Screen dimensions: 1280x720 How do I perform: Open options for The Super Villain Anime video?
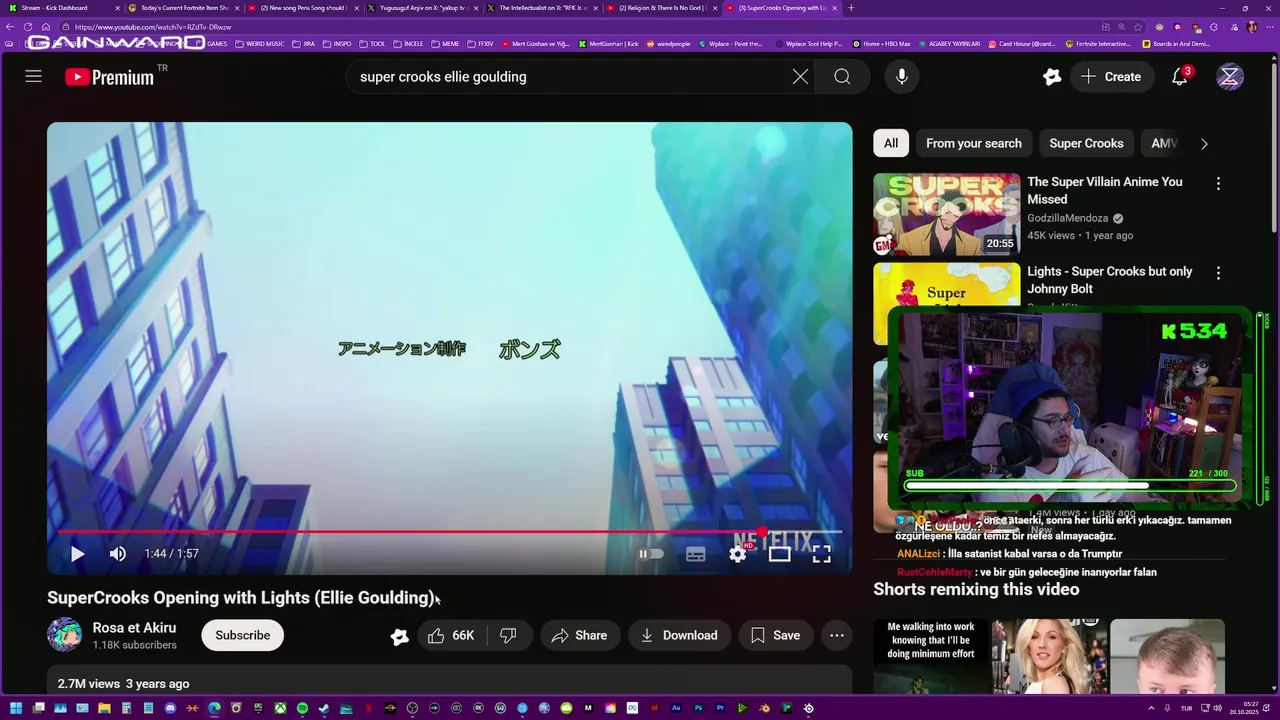coord(1218,184)
